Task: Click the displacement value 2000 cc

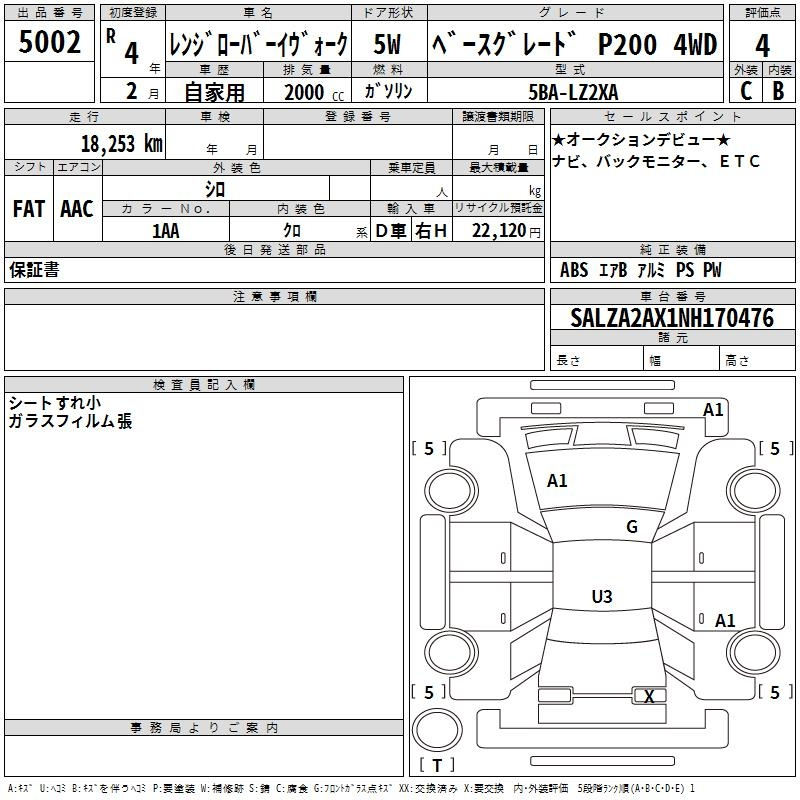Action: click(314, 92)
